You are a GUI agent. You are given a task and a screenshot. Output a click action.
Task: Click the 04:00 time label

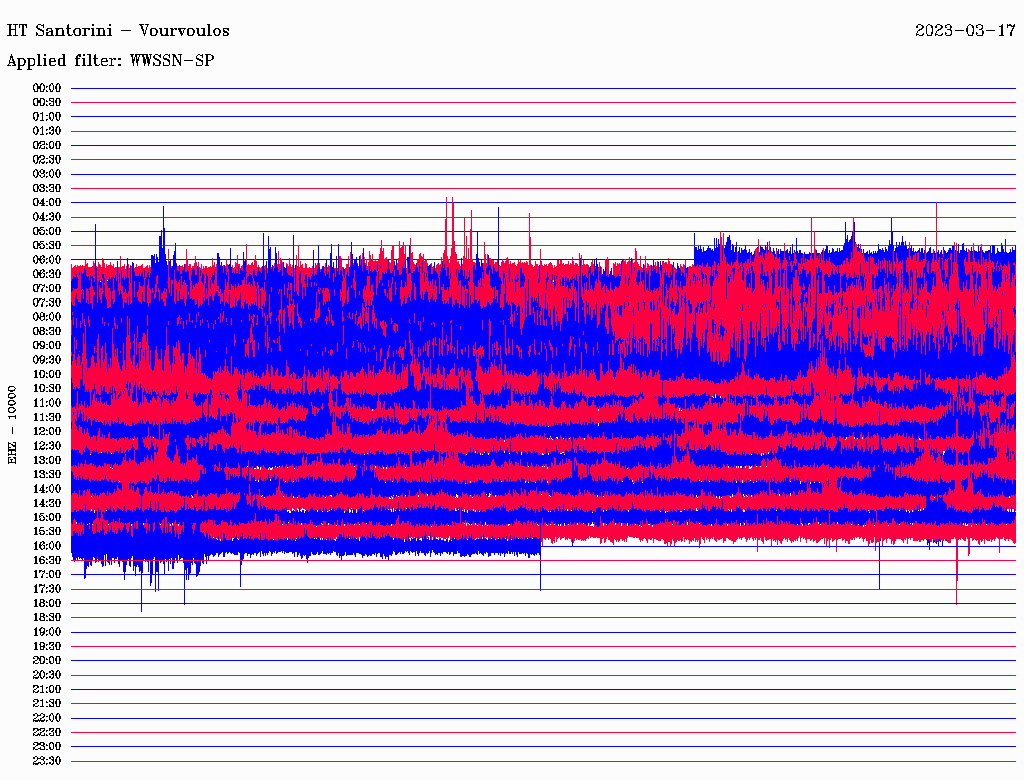(47, 203)
